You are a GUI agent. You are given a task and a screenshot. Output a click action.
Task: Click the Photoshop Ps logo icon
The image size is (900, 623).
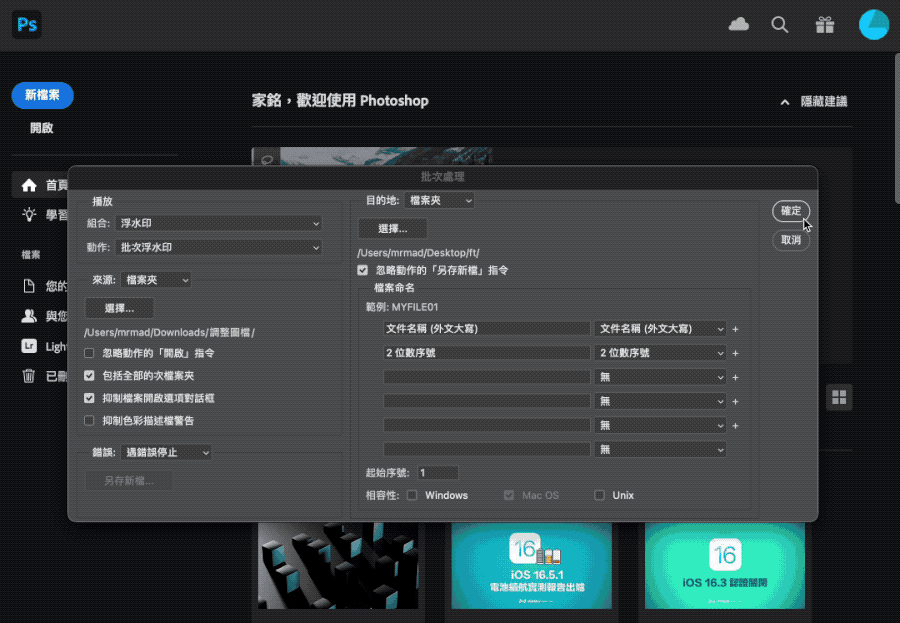click(27, 25)
